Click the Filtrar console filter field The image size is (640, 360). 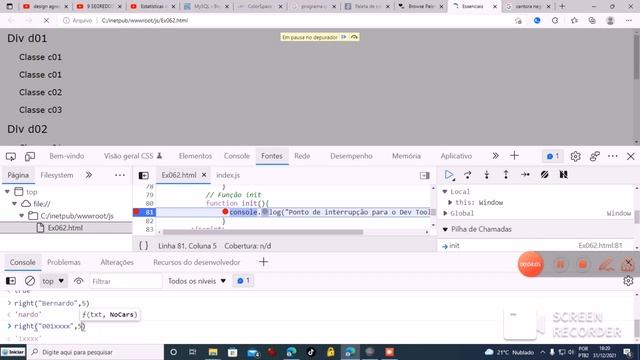tap(126, 281)
